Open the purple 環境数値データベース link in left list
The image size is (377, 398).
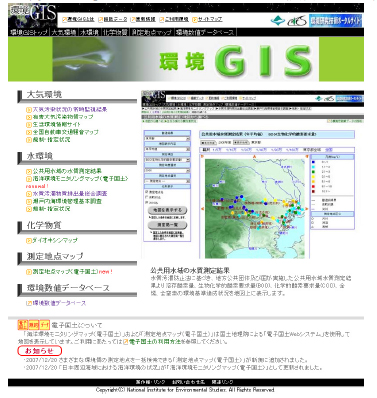click(59, 303)
